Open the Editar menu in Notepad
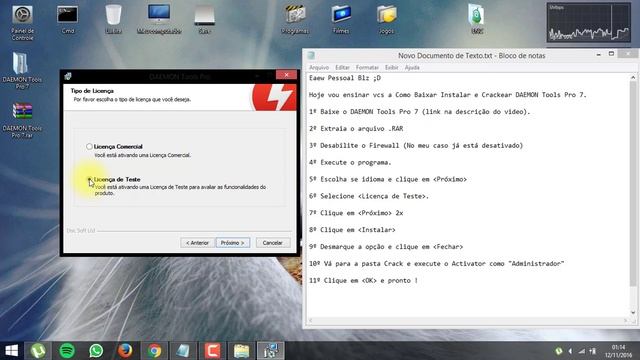 pos(342,67)
